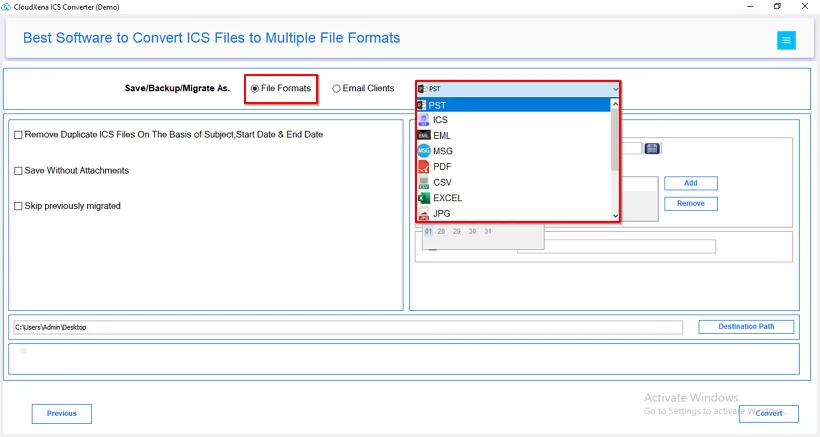The height and width of the screenshot is (437, 820).
Task: Click the JPG file icon in list
Action: [x=424, y=213]
